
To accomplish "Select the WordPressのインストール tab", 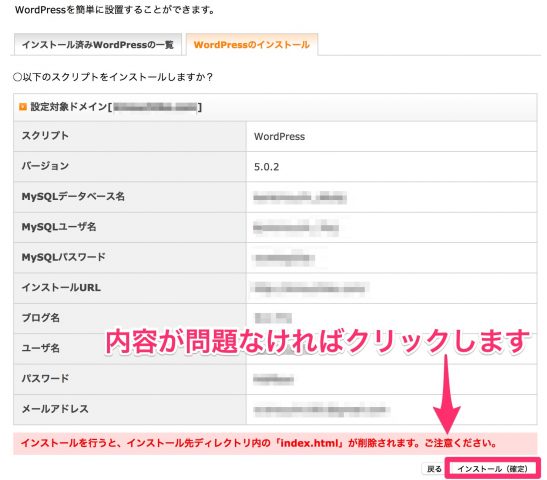I will pyautogui.click(x=252, y=45).
